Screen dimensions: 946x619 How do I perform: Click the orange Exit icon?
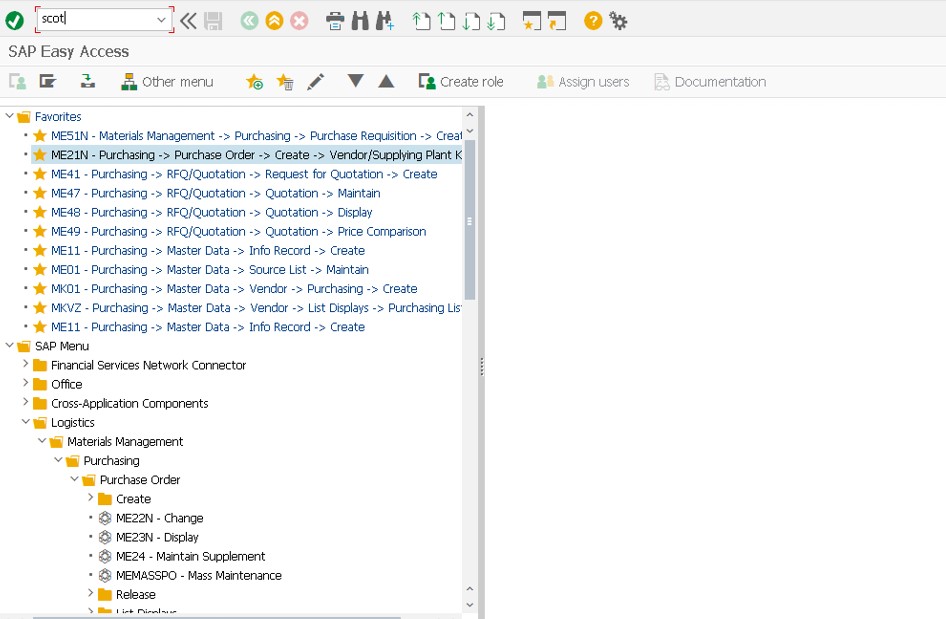click(275, 21)
